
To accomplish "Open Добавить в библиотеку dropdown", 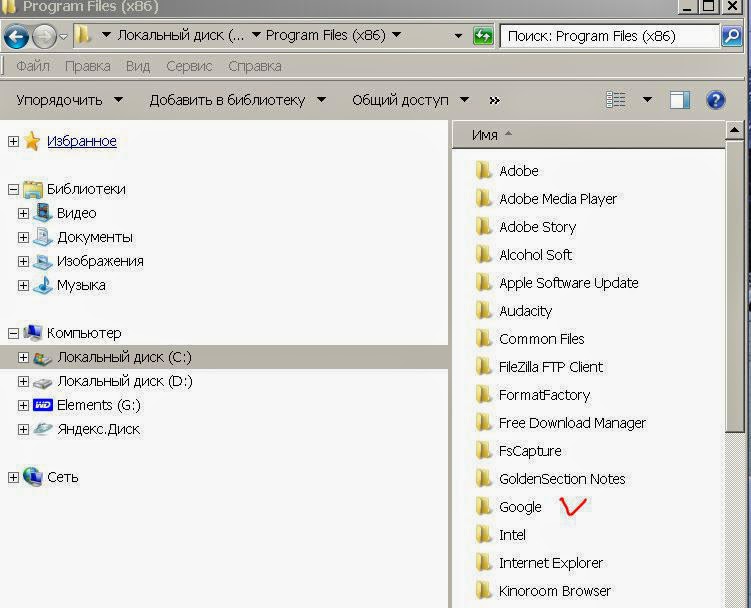I will (238, 100).
